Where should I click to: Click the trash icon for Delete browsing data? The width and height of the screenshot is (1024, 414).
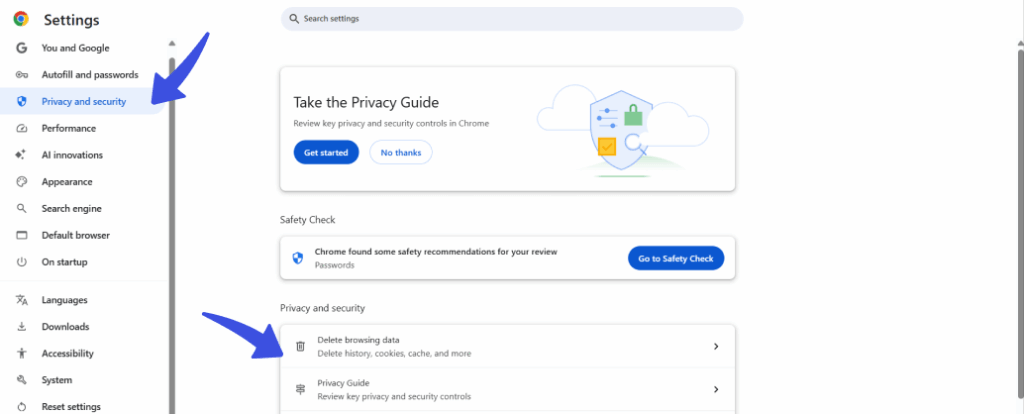300,347
